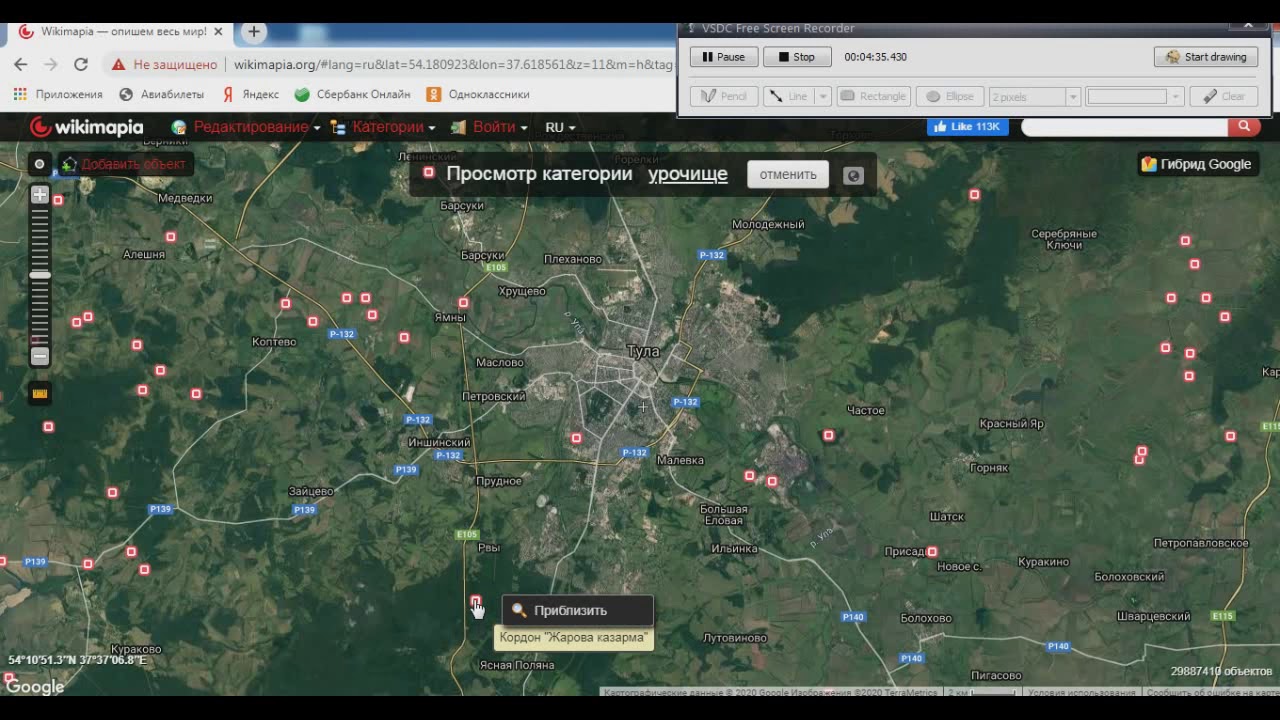Close the Wikimapia browser tab
This screenshot has height=720, width=1280.
pyautogui.click(x=218, y=32)
